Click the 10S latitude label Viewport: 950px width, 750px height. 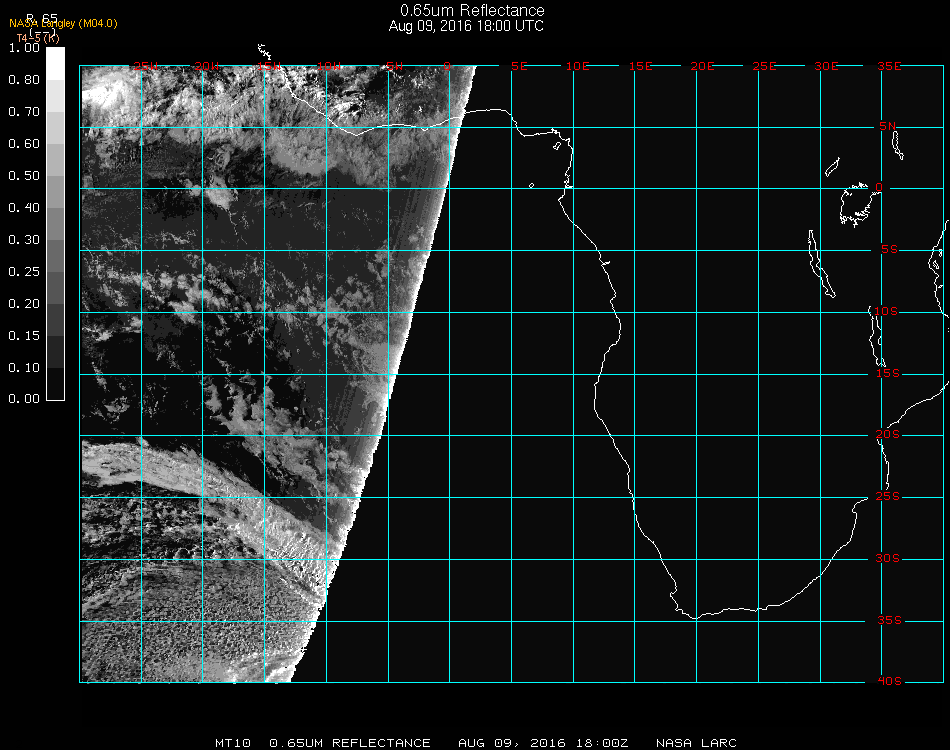[x=886, y=311]
